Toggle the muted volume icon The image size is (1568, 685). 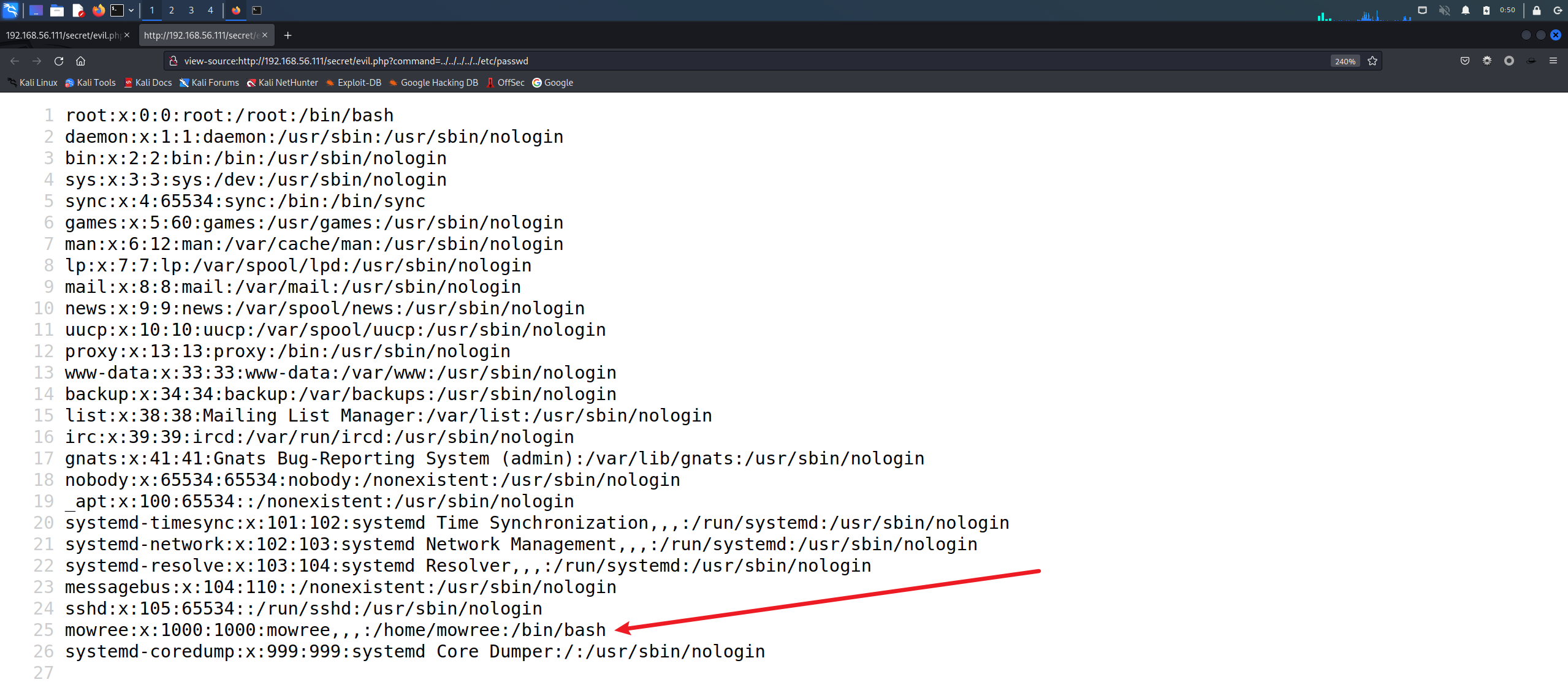pyautogui.click(x=1445, y=10)
